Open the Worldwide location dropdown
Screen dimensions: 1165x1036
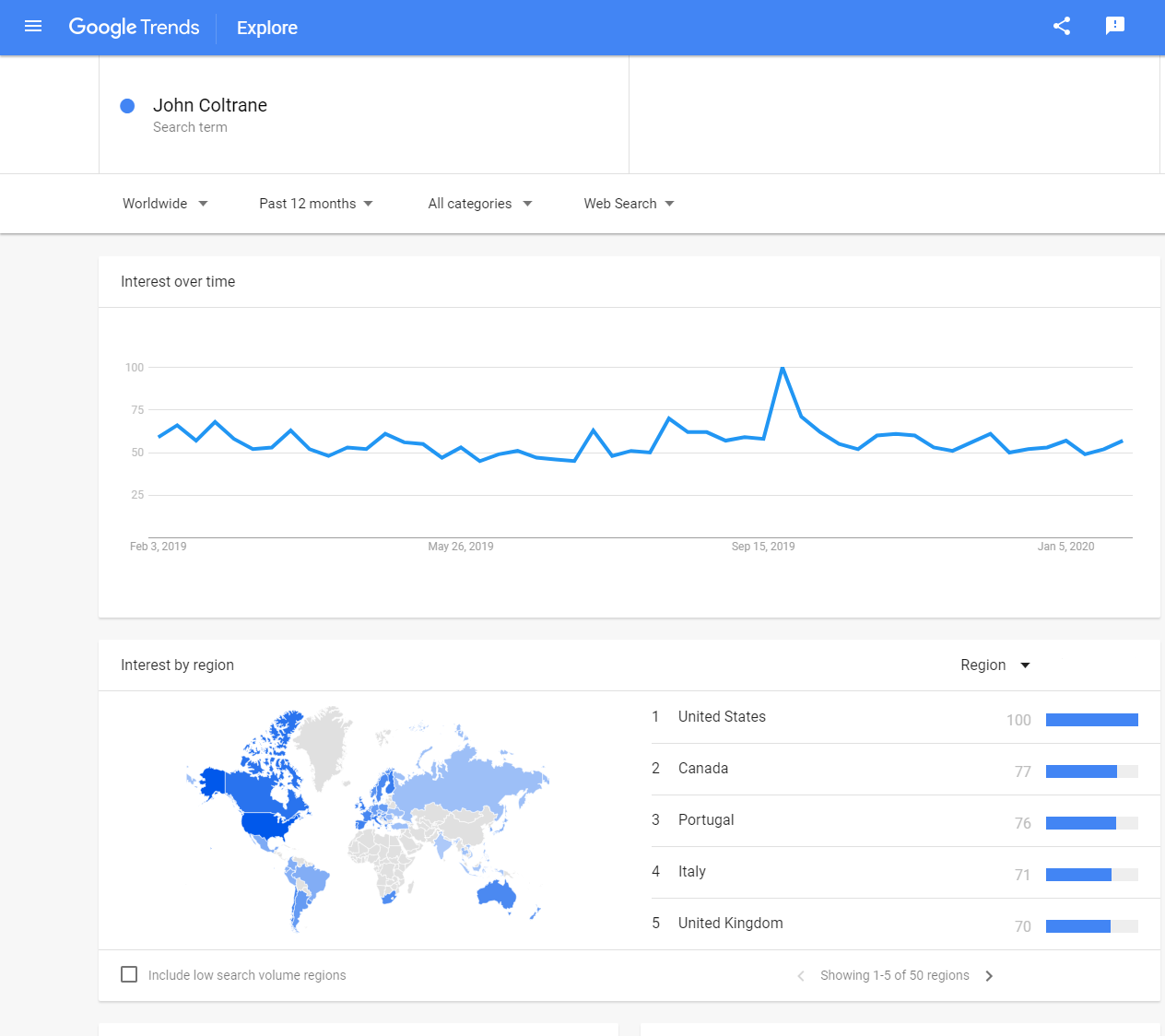(165, 203)
